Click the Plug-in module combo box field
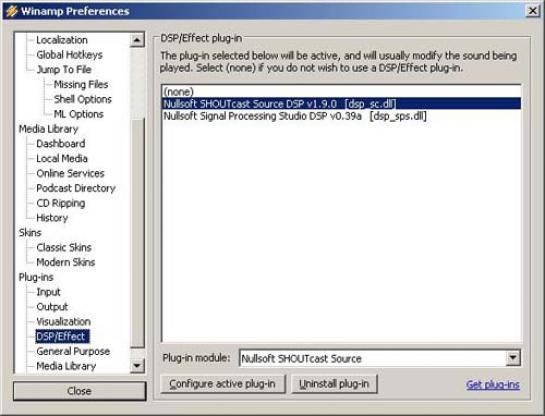Viewport: 545px width, 416px height. coord(373,358)
